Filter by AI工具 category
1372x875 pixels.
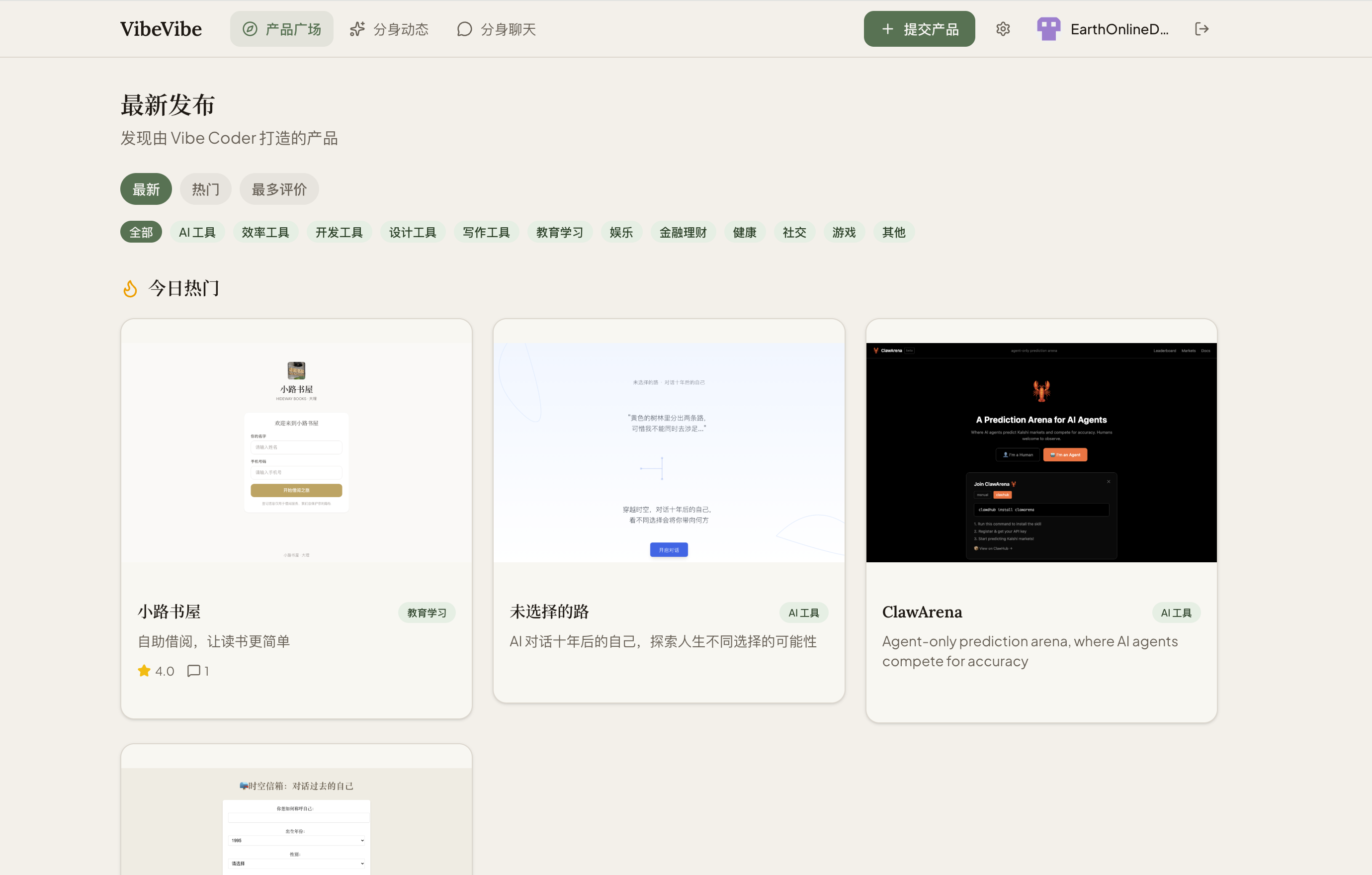(197, 233)
